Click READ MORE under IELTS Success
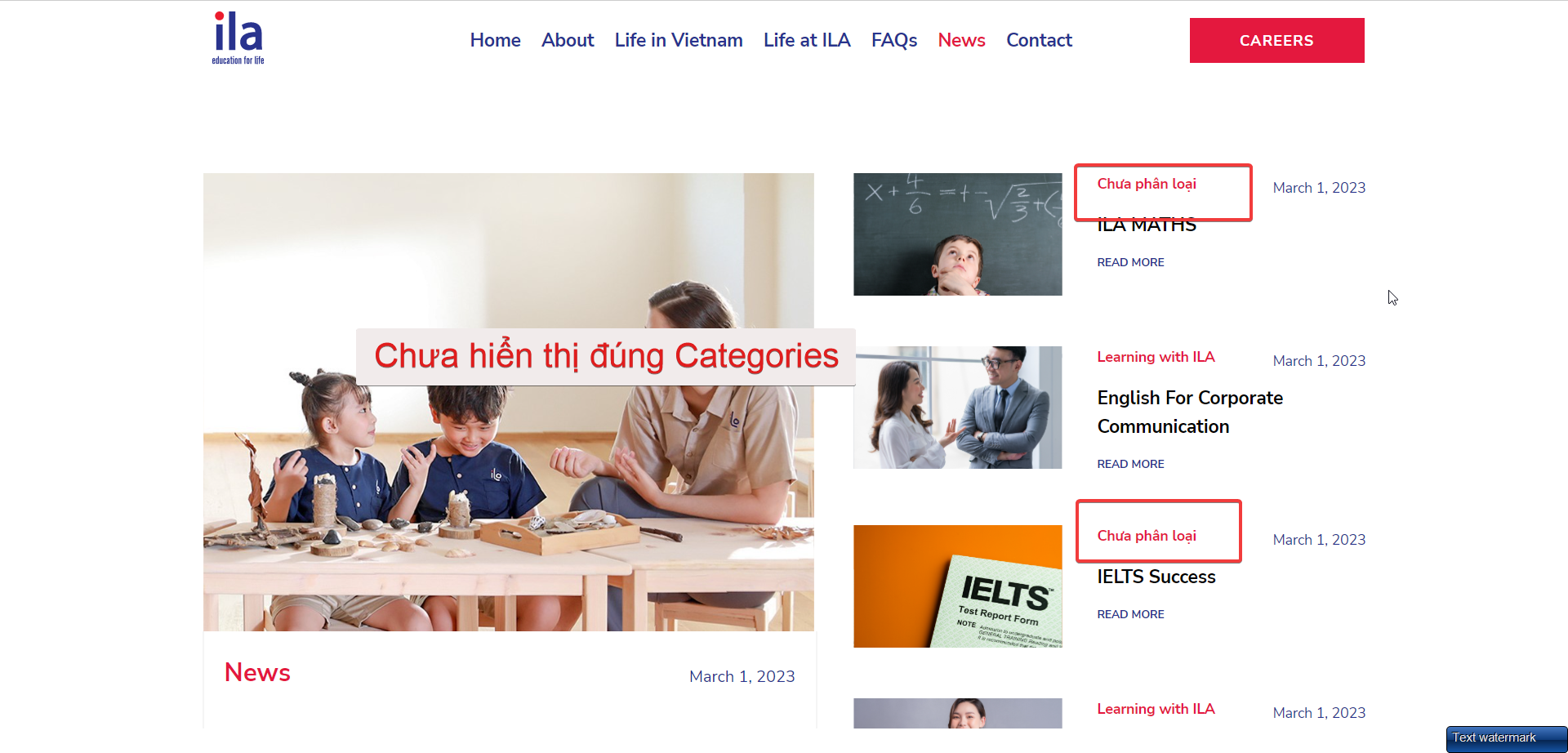The image size is (1568, 753). [x=1130, y=614]
